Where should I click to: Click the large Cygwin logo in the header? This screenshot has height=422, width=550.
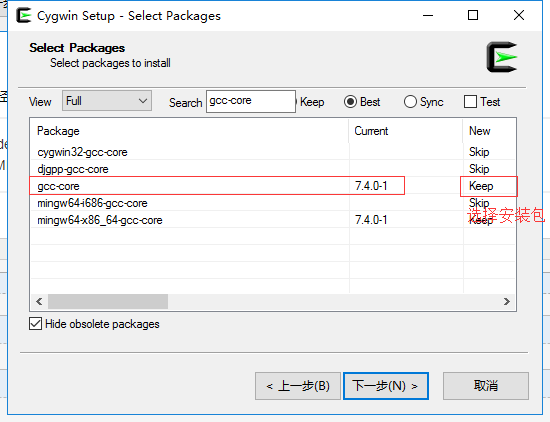502,57
